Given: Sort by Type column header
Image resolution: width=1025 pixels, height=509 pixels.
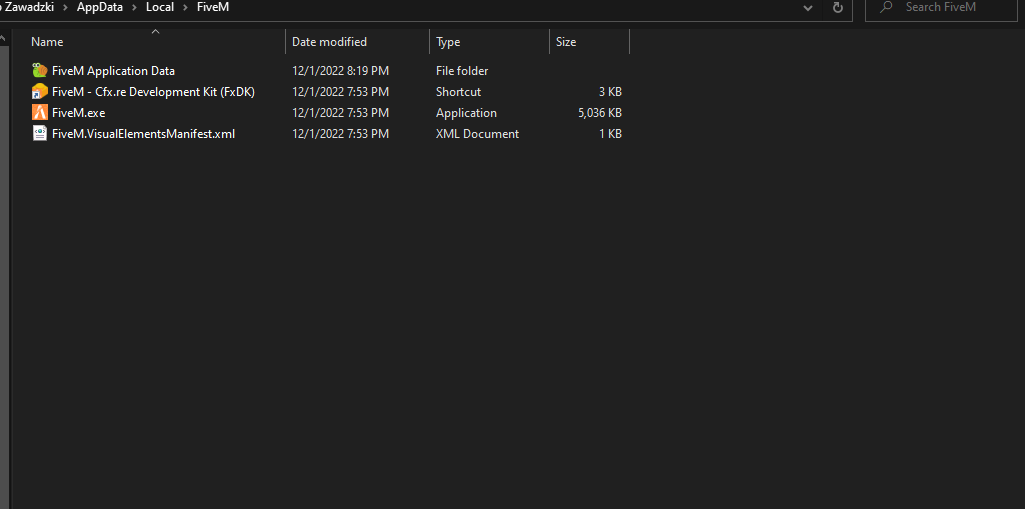Looking at the screenshot, I should (448, 42).
